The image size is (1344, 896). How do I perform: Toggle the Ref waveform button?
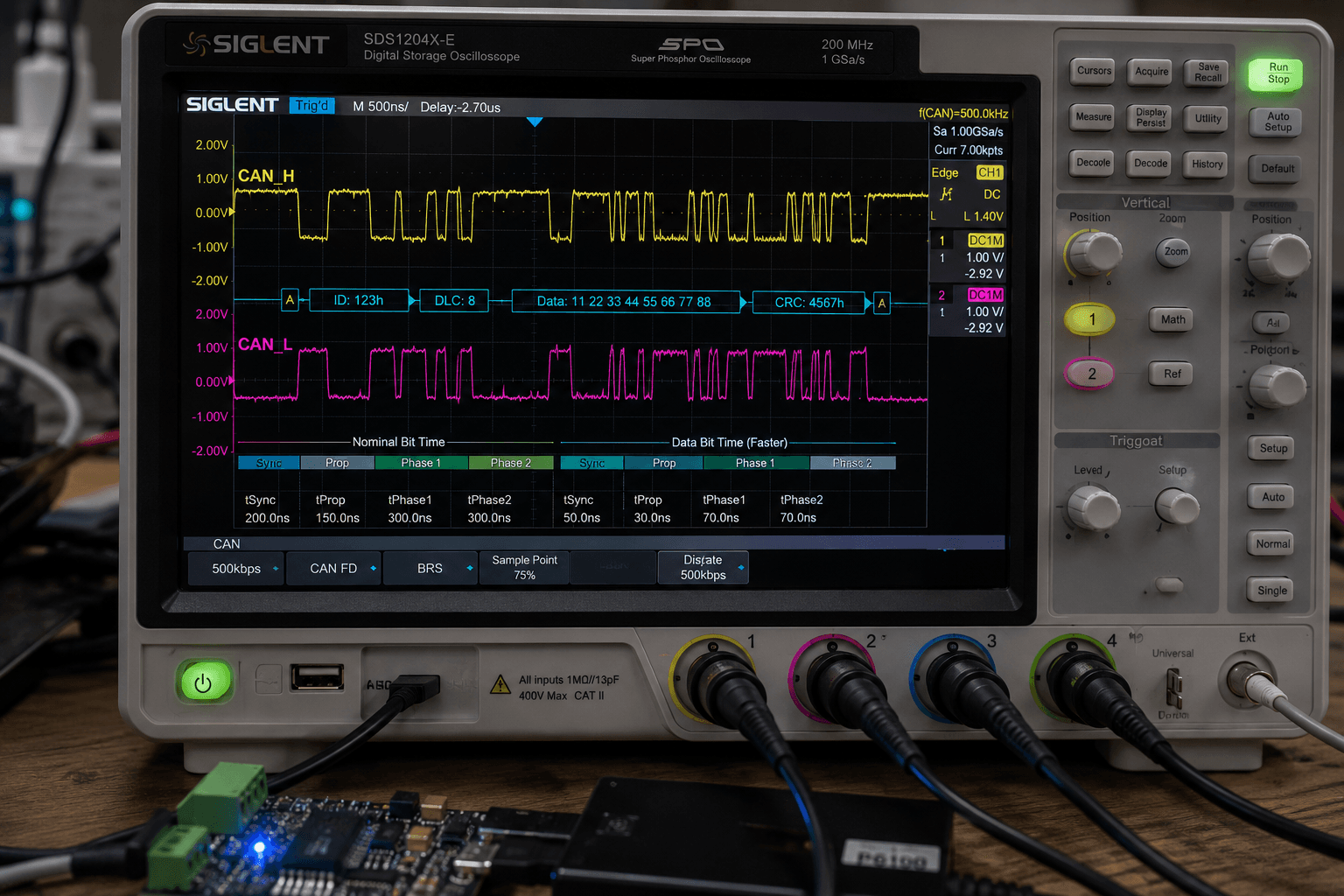click(1172, 374)
